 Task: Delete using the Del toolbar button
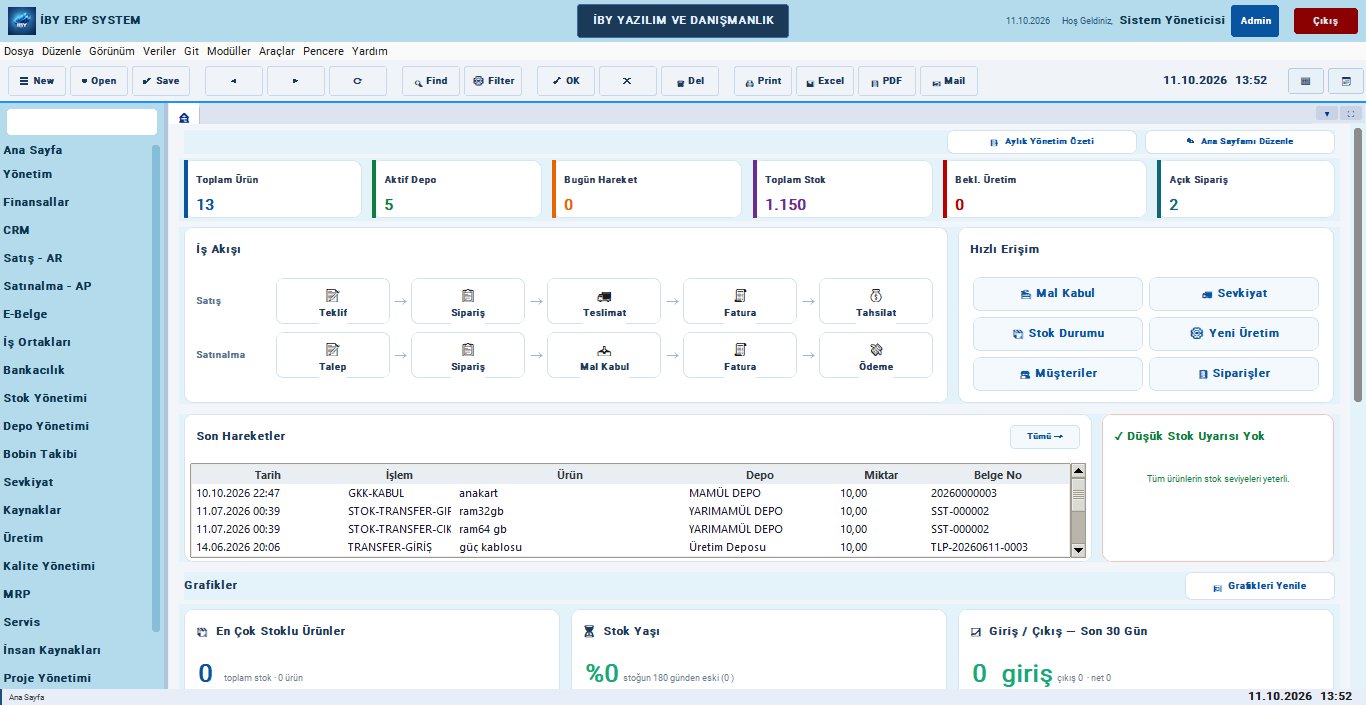690,81
